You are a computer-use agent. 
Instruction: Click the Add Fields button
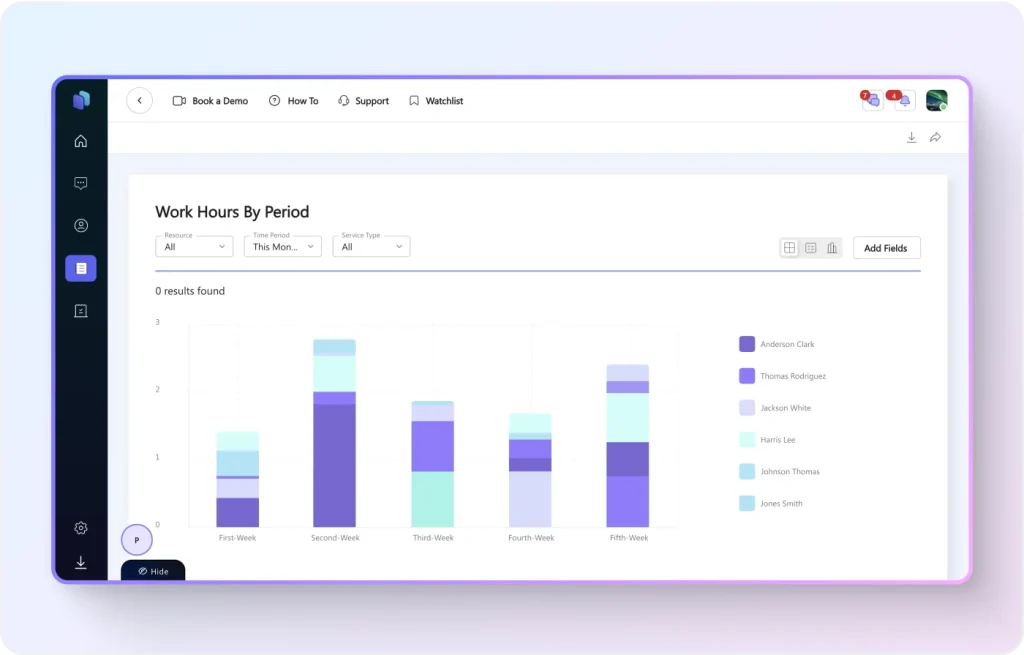pyautogui.click(x=886, y=248)
